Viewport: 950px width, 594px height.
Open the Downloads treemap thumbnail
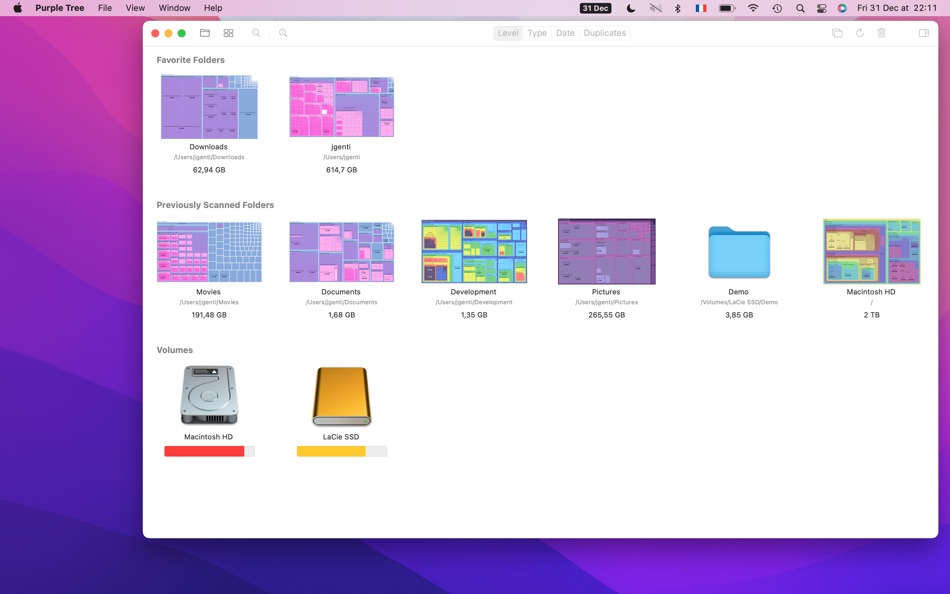click(x=209, y=107)
